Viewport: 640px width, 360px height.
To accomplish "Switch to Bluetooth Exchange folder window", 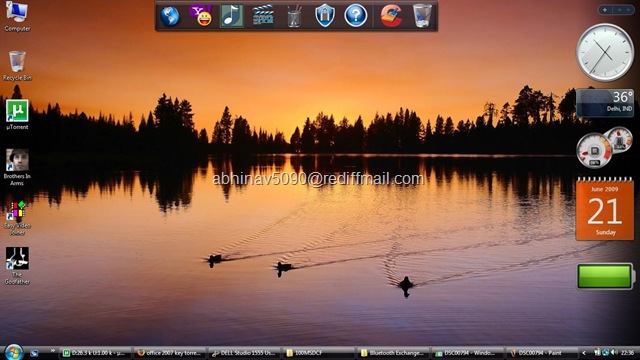I will pos(394,353).
